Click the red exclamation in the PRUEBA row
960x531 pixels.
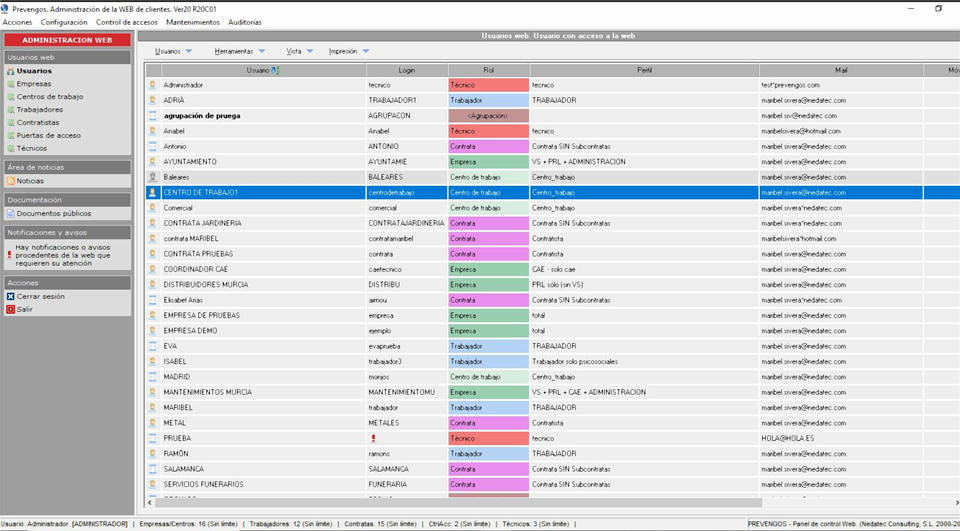pyautogui.click(x=372, y=438)
